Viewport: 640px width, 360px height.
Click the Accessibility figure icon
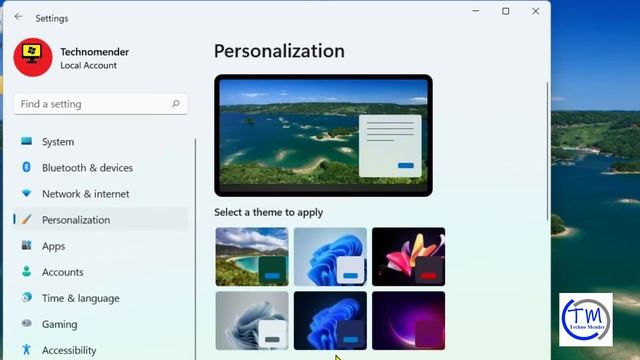[27, 349]
